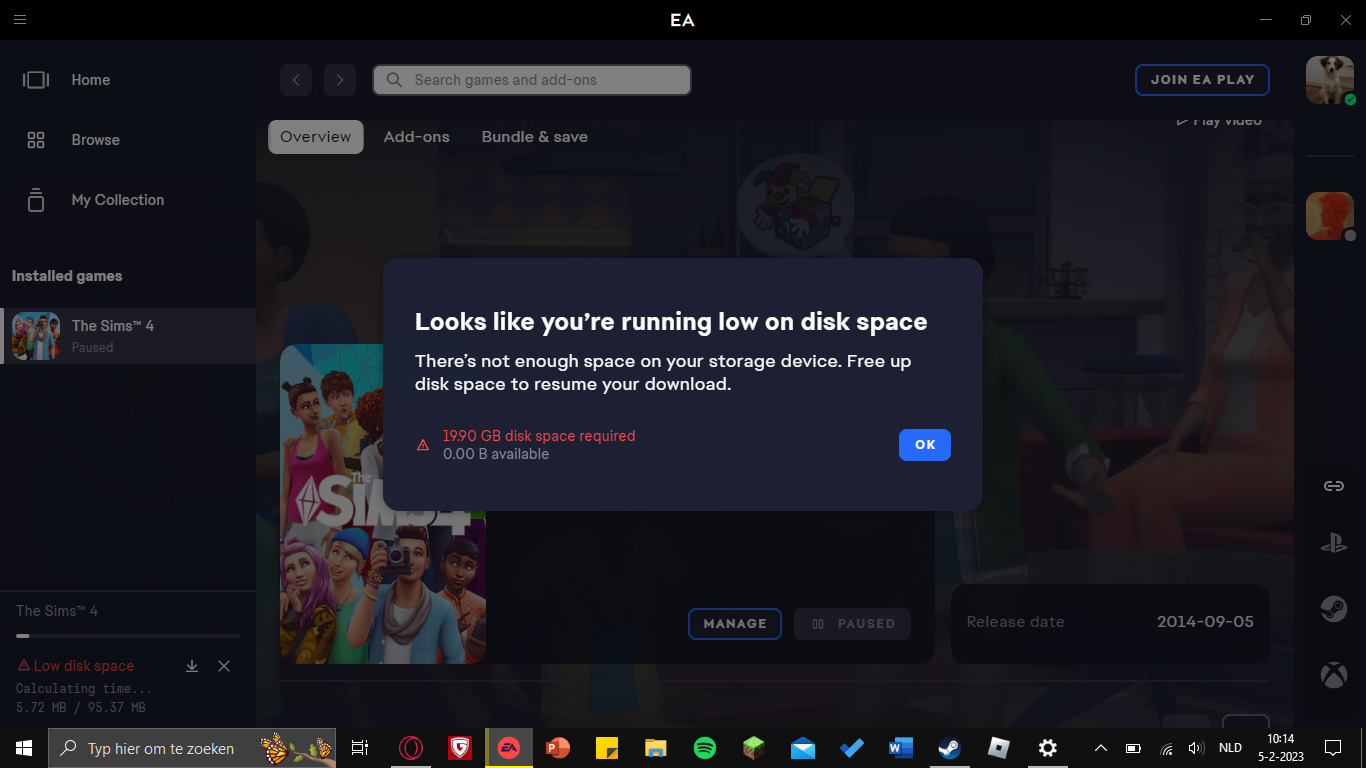Open Steam from the taskbar

point(950,748)
